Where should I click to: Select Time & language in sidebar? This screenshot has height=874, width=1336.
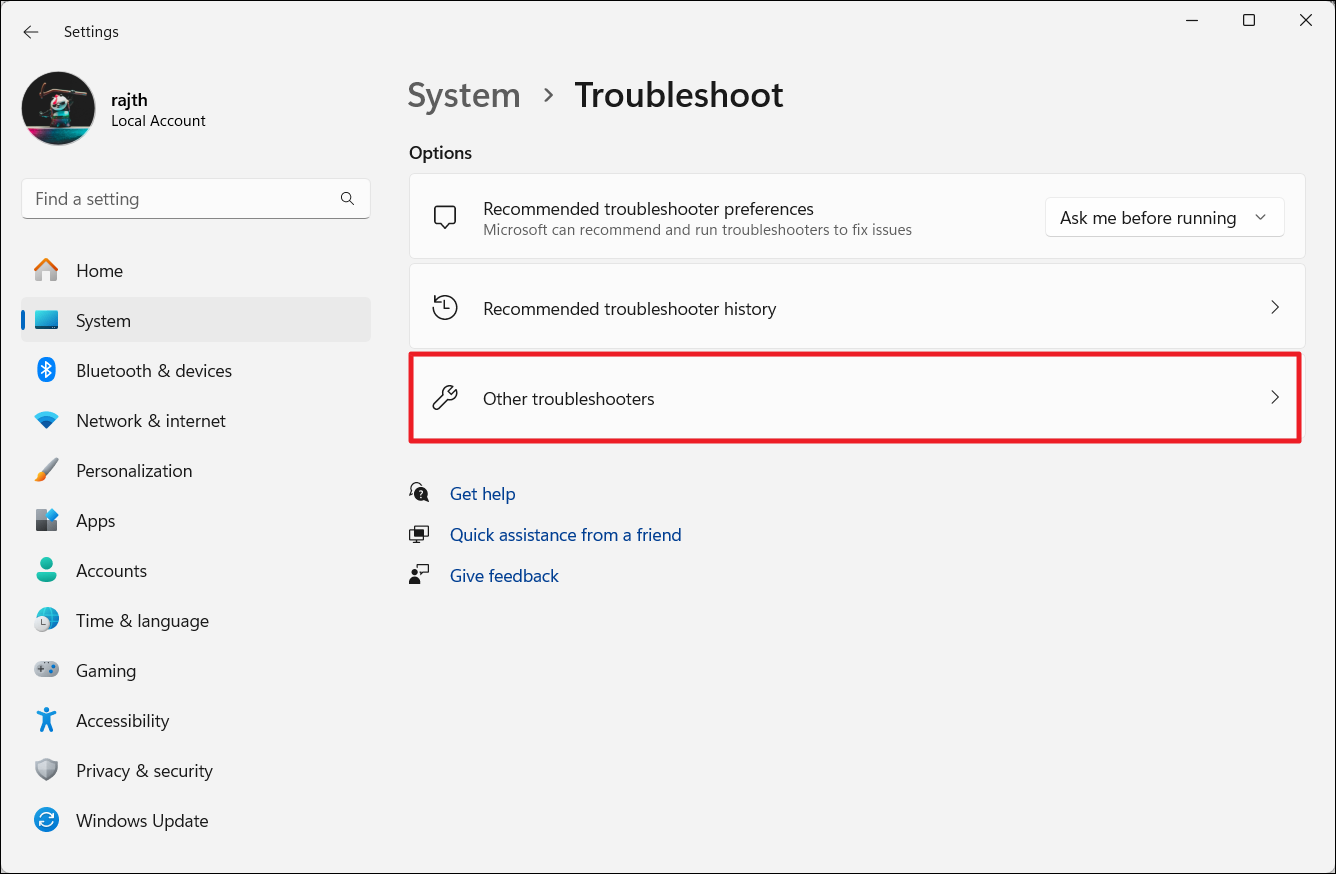pos(142,621)
